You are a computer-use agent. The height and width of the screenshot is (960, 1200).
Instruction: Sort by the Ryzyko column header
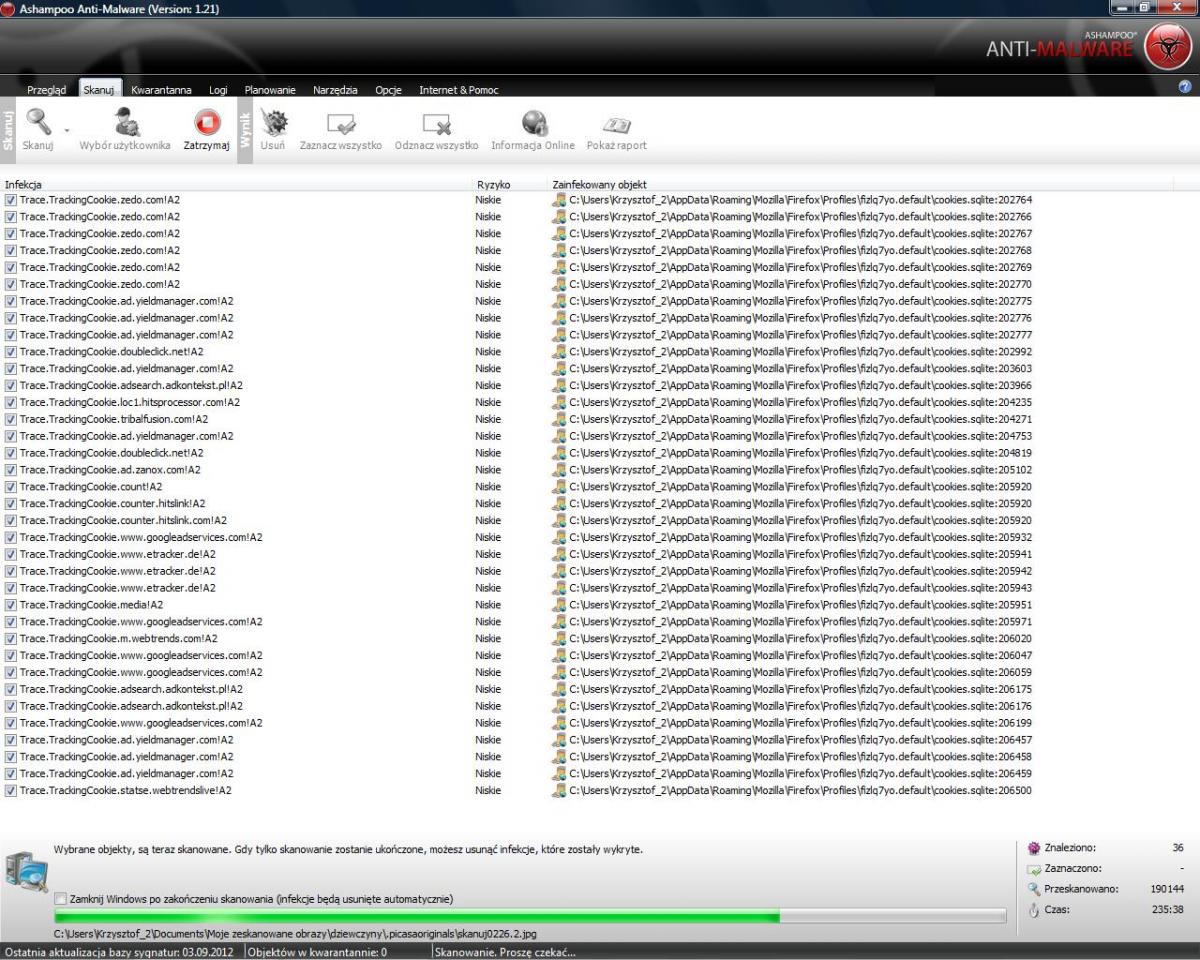click(x=510, y=185)
